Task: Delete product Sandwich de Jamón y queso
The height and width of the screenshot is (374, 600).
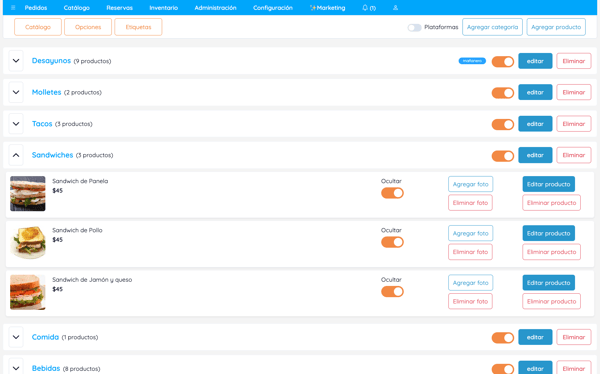Action: [x=551, y=301]
